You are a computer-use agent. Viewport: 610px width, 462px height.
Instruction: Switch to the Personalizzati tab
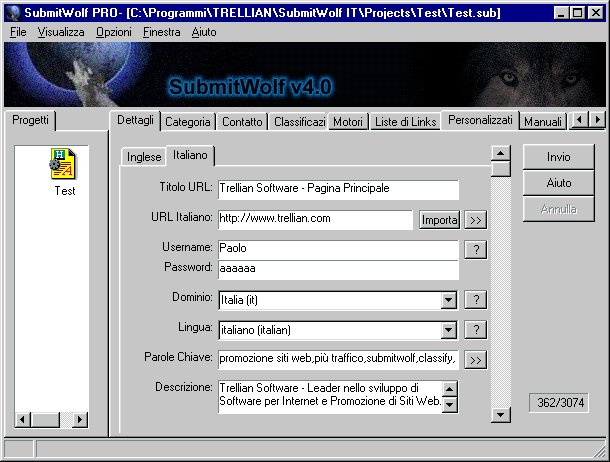tap(480, 120)
